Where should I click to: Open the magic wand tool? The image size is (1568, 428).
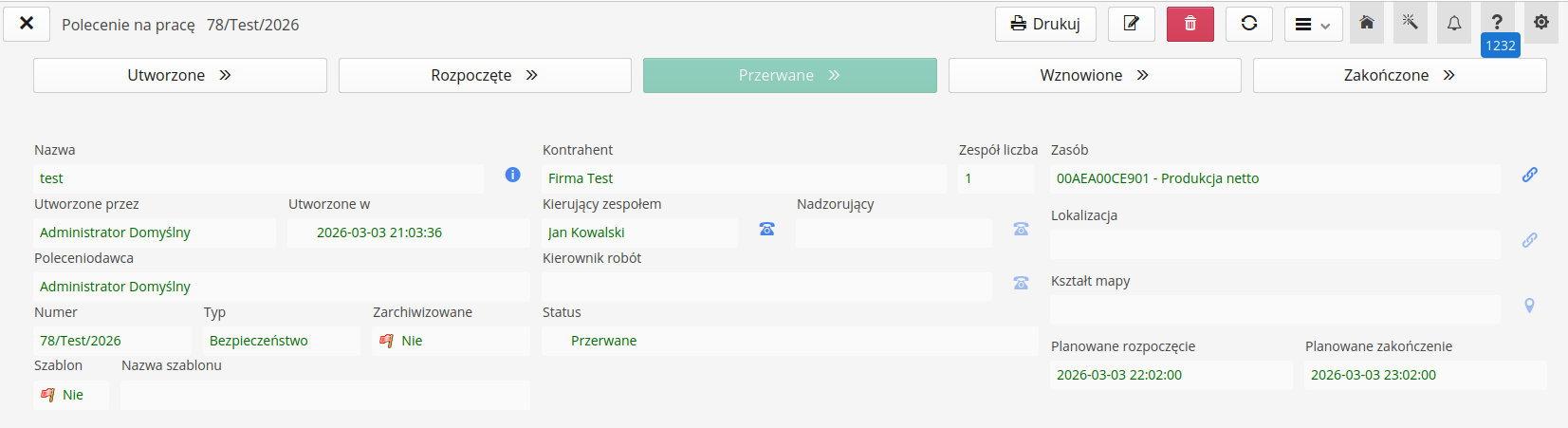click(x=1411, y=23)
